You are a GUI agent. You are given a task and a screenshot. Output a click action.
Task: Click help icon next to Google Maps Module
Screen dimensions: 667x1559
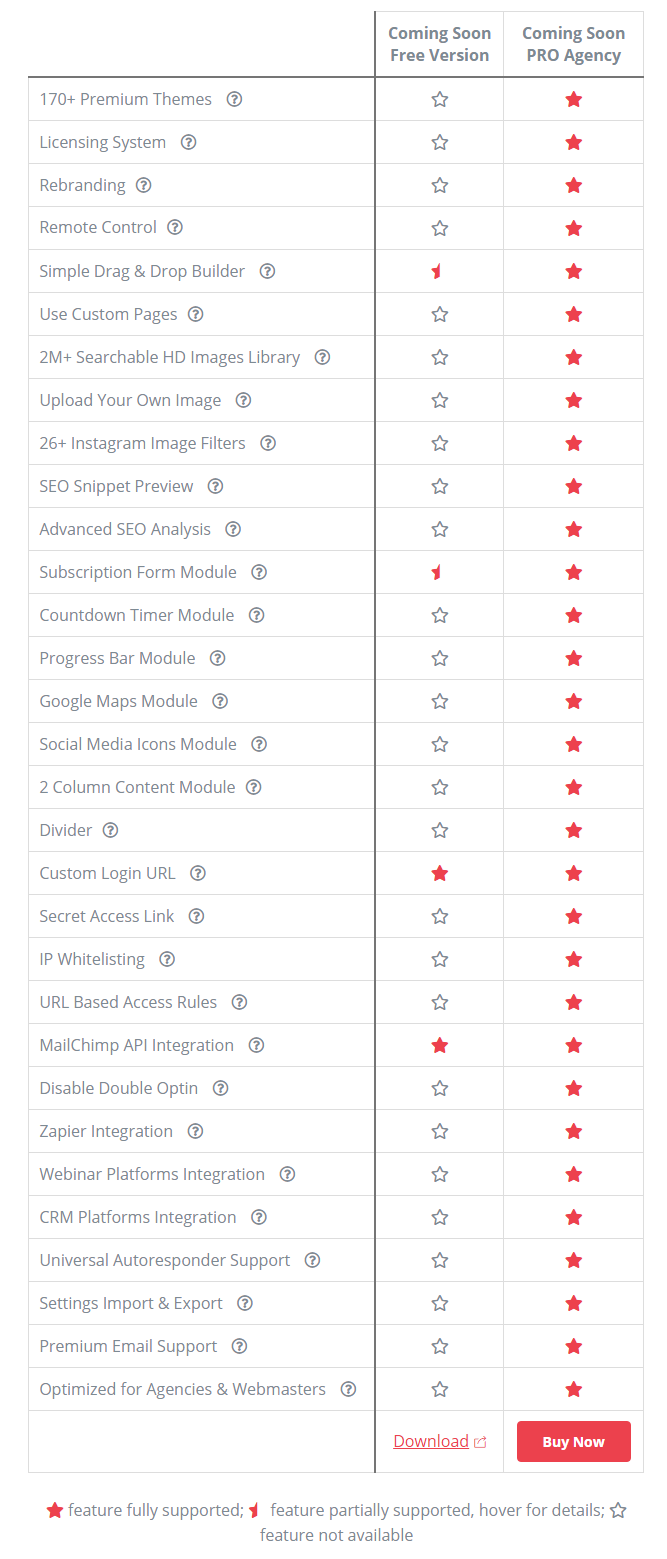point(220,701)
